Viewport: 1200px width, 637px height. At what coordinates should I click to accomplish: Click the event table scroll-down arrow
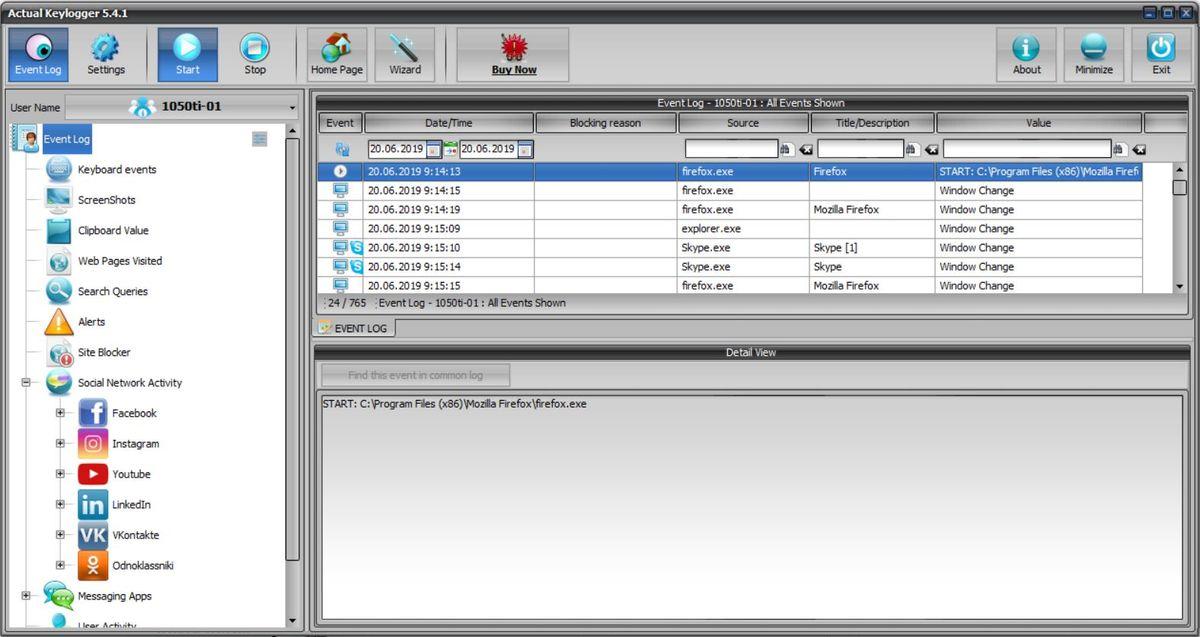1179,285
